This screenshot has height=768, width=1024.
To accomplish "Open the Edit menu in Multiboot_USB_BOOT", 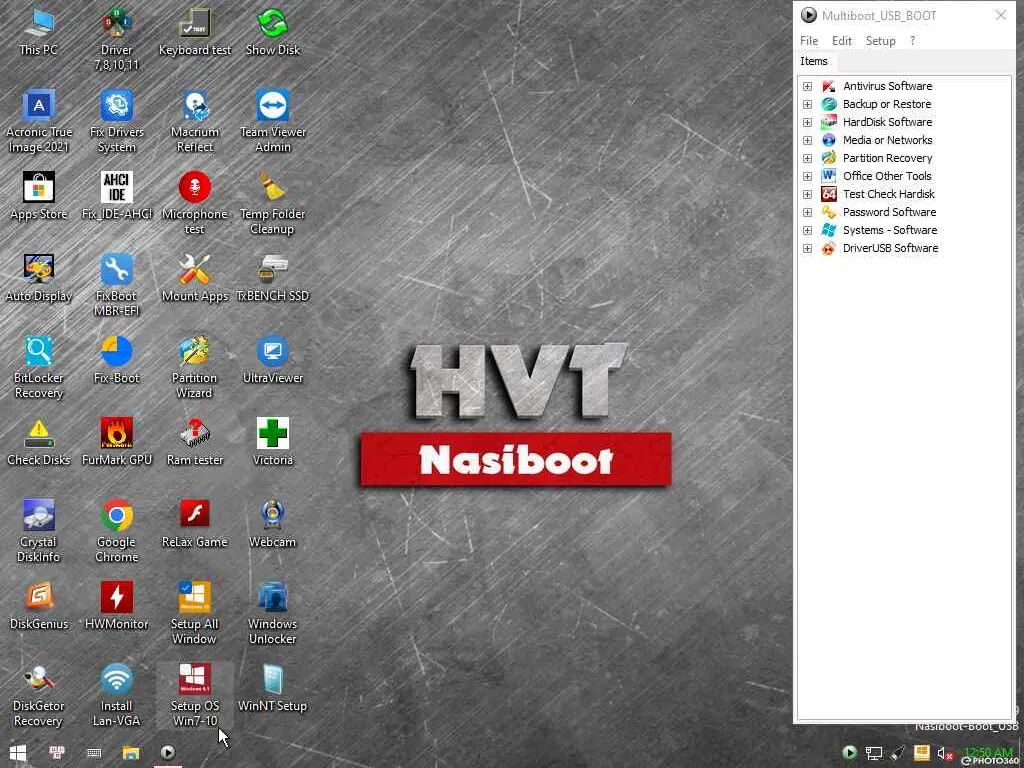I will pos(842,40).
